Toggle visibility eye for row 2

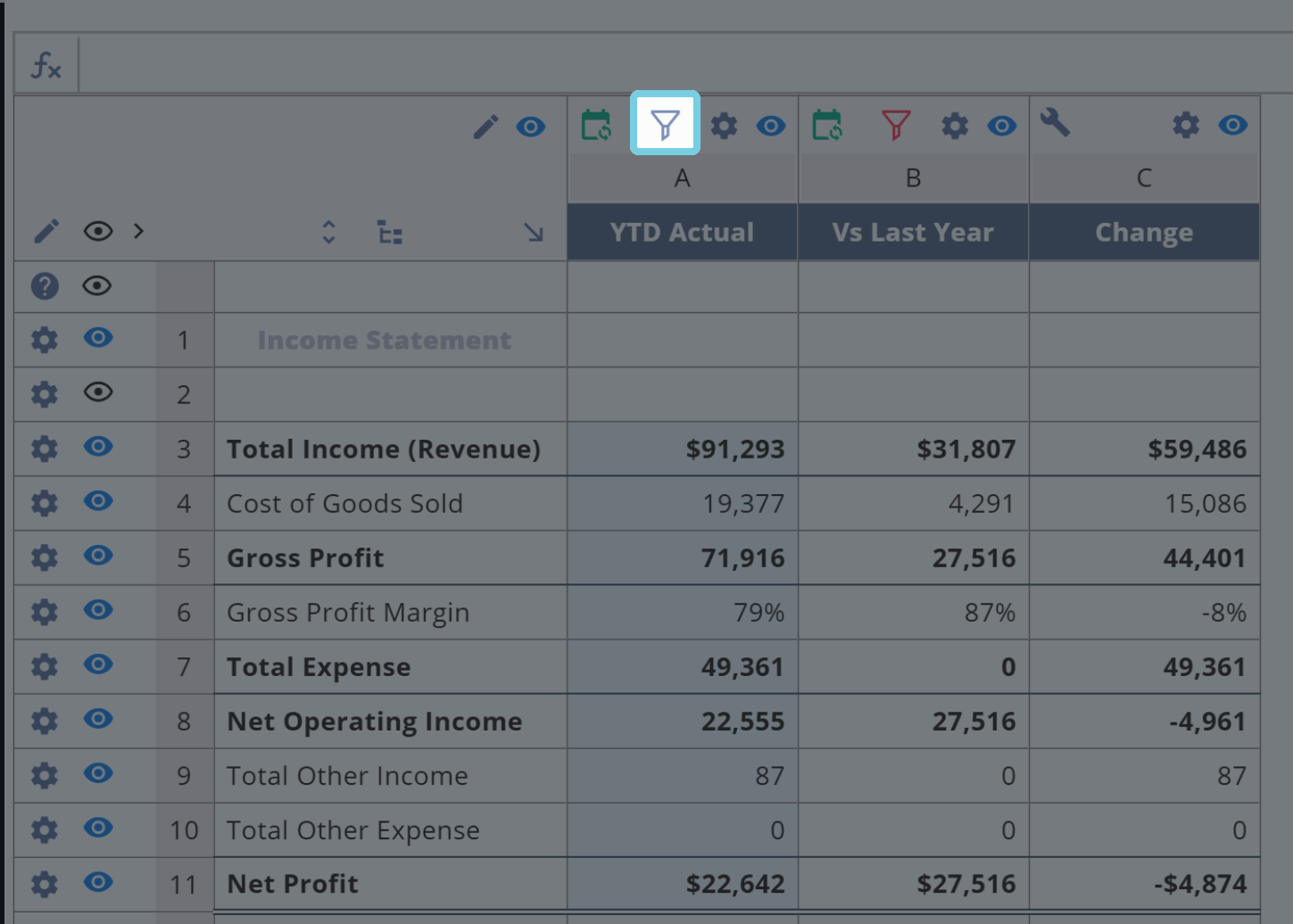point(98,392)
